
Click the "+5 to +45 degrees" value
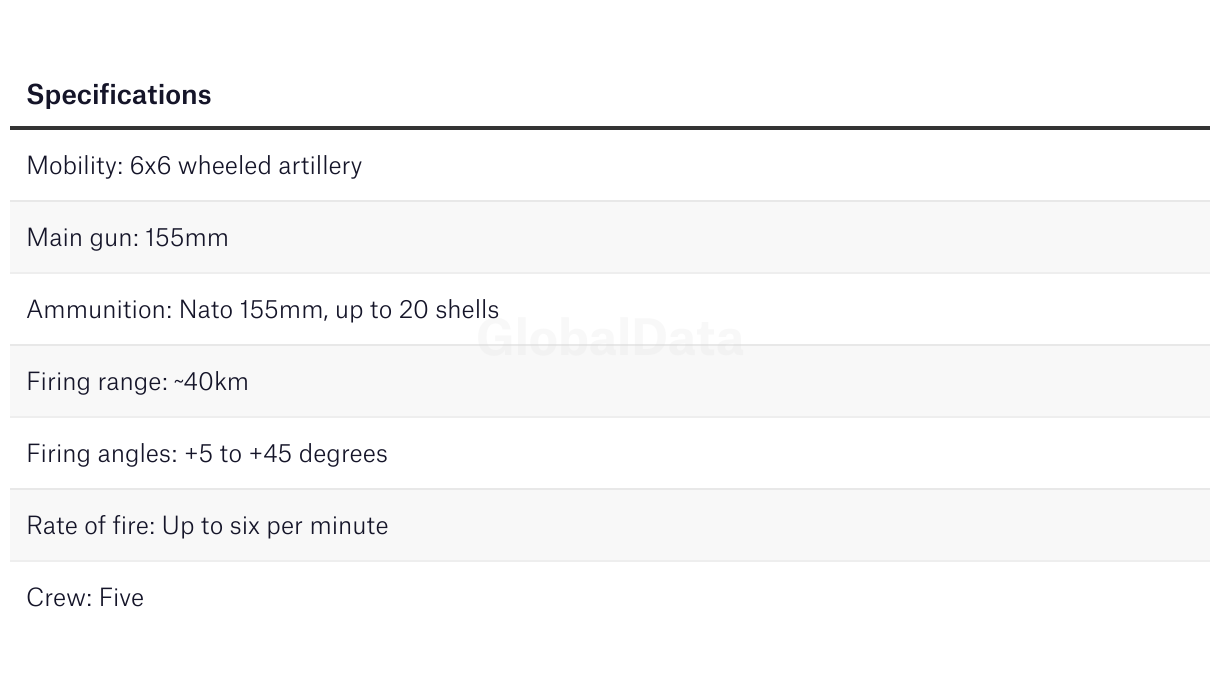(286, 454)
